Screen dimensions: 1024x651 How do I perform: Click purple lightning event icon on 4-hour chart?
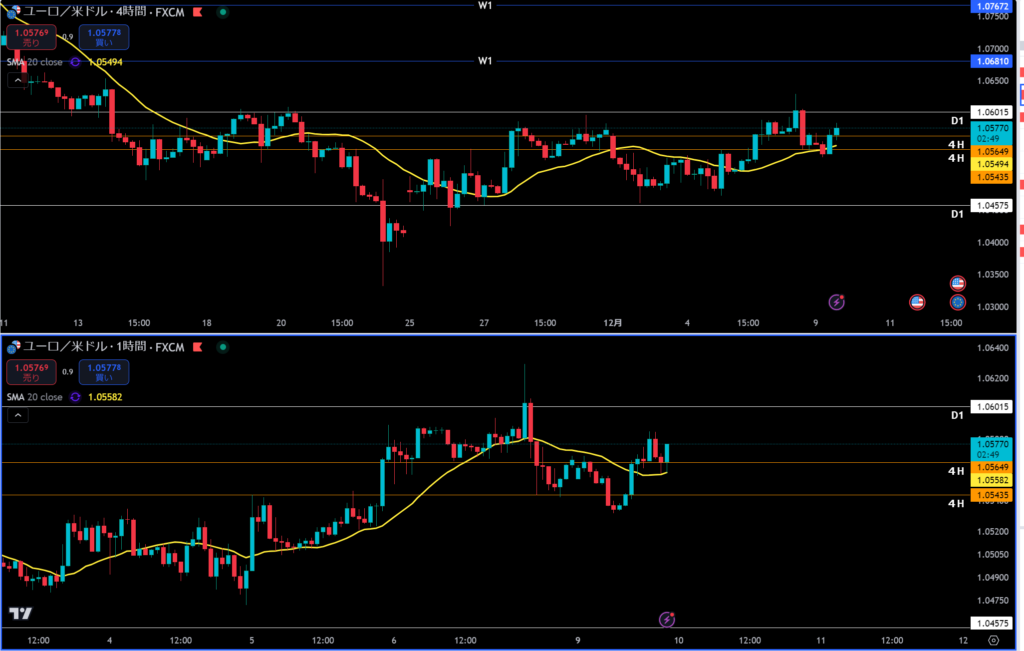838,301
